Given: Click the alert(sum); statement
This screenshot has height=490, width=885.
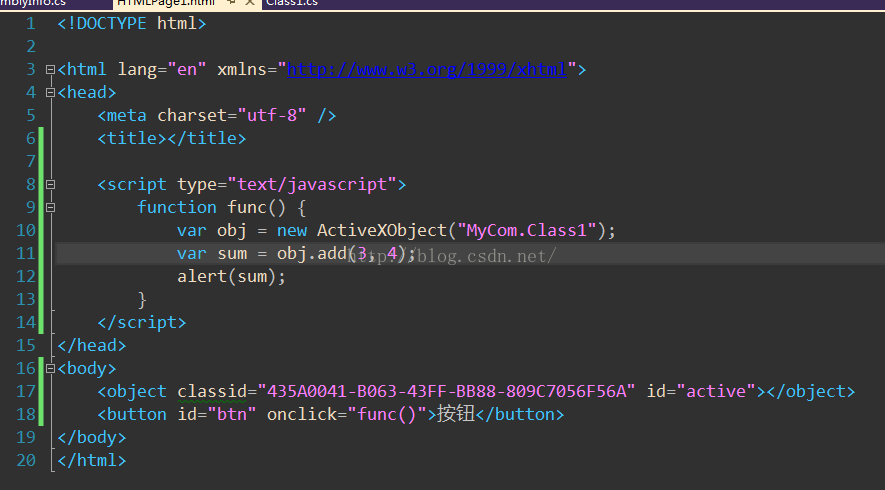Looking at the screenshot, I should click(231, 276).
